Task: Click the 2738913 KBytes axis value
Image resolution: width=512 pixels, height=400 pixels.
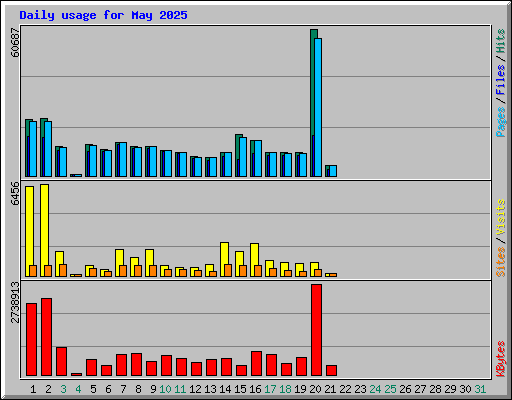Action: click(15, 302)
